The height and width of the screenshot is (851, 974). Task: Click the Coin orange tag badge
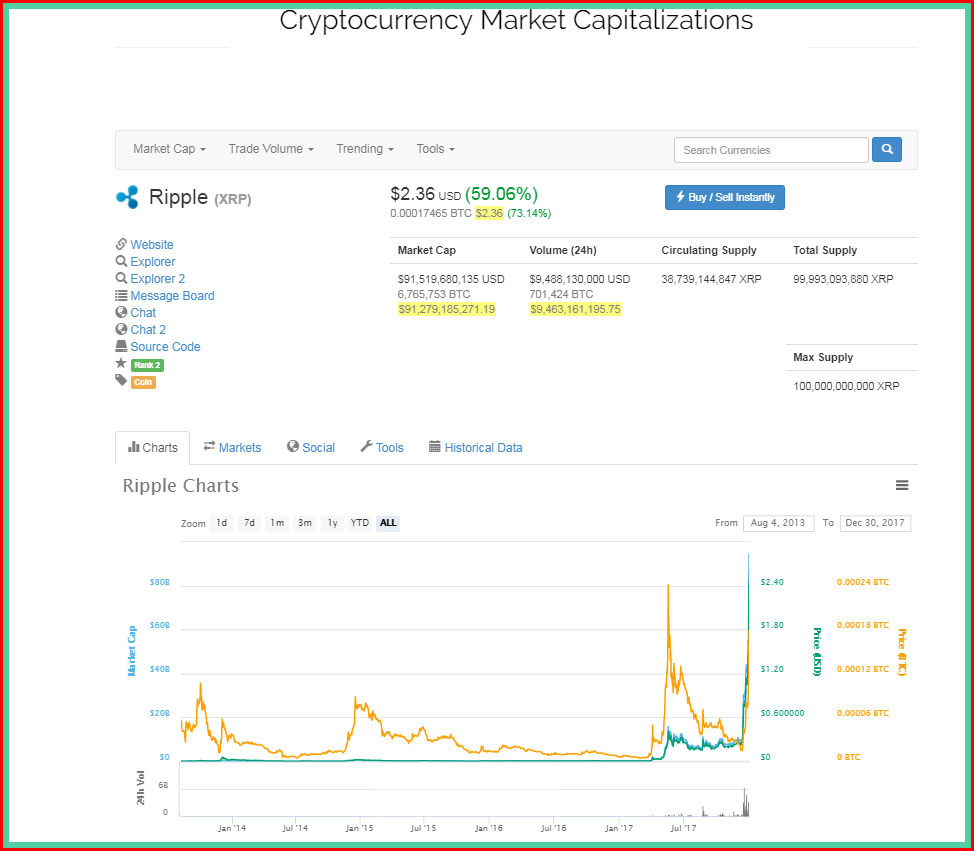coord(143,382)
